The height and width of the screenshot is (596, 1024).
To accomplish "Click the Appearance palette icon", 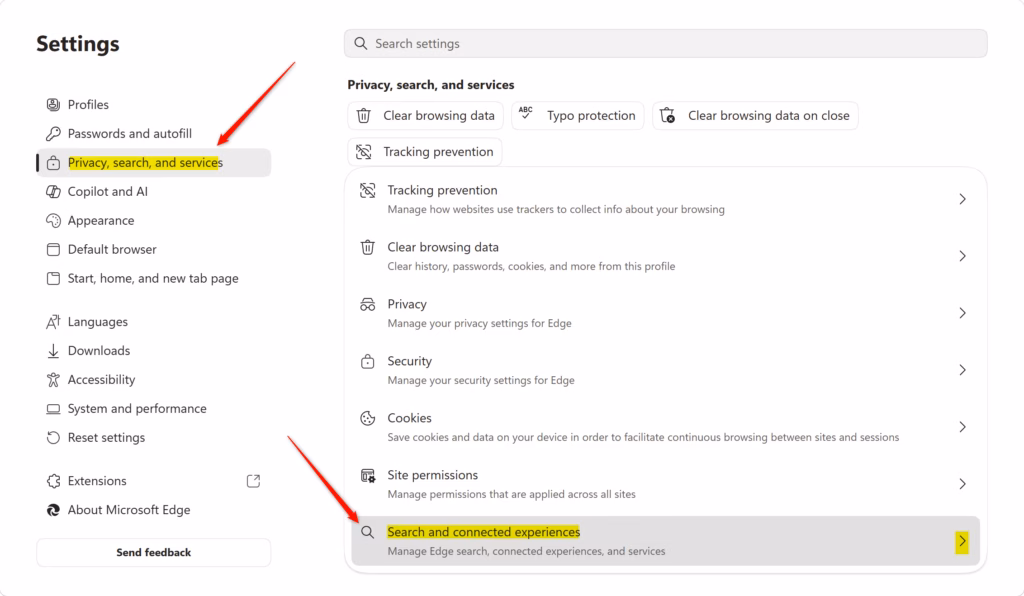I will (x=53, y=221).
